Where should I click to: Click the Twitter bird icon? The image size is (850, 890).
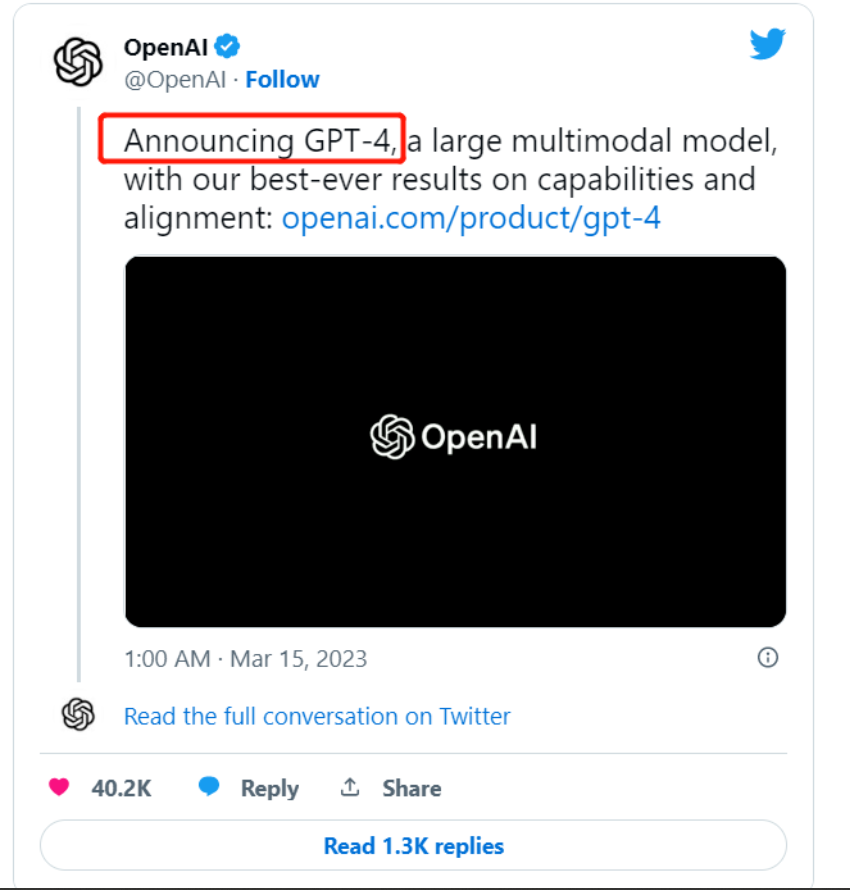tap(767, 44)
